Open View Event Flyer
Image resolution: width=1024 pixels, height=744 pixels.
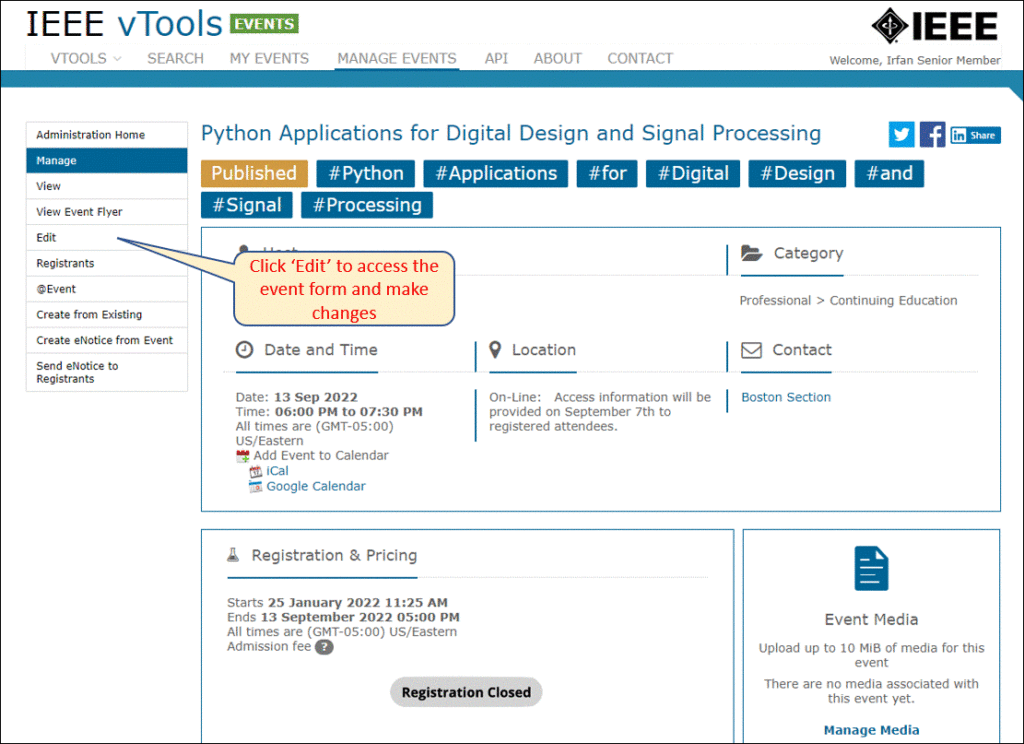(107, 212)
